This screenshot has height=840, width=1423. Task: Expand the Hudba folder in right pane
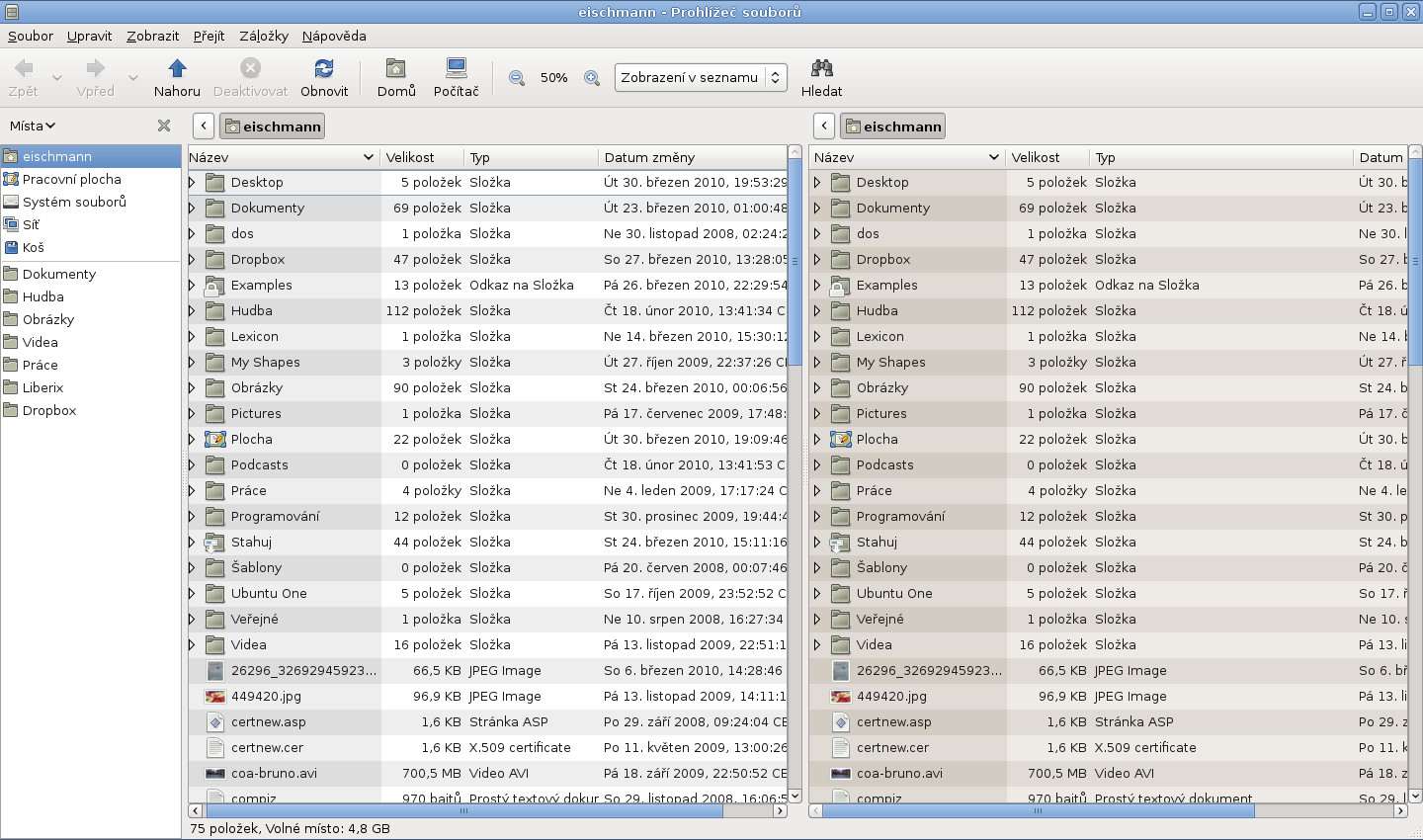[817, 311]
